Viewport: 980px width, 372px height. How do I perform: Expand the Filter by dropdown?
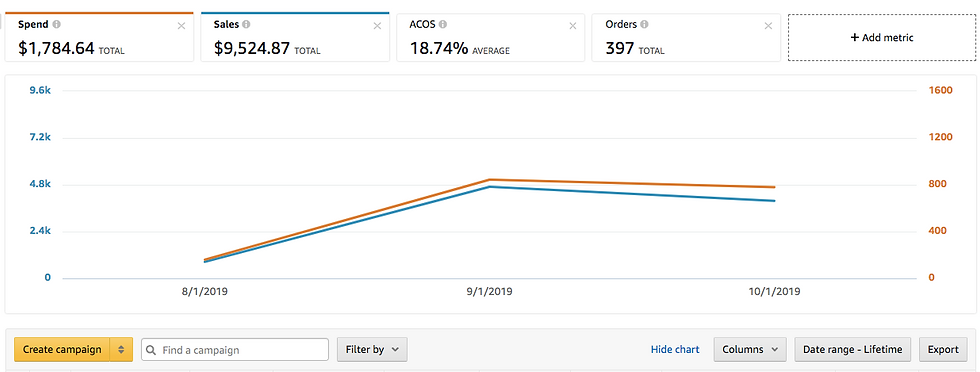[x=372, y=349]
